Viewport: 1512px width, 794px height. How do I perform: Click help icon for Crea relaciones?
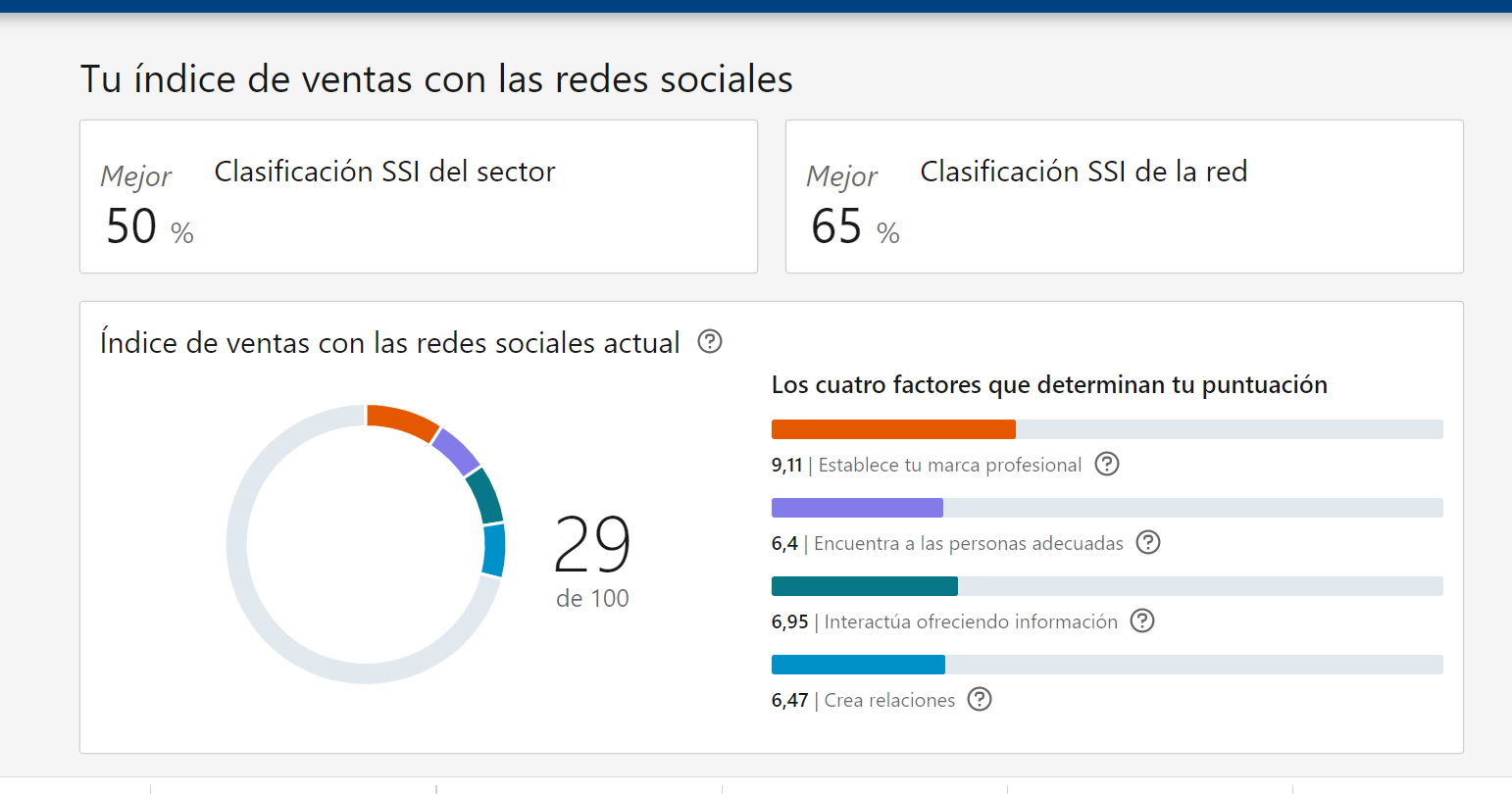click(x=980, y=699)
